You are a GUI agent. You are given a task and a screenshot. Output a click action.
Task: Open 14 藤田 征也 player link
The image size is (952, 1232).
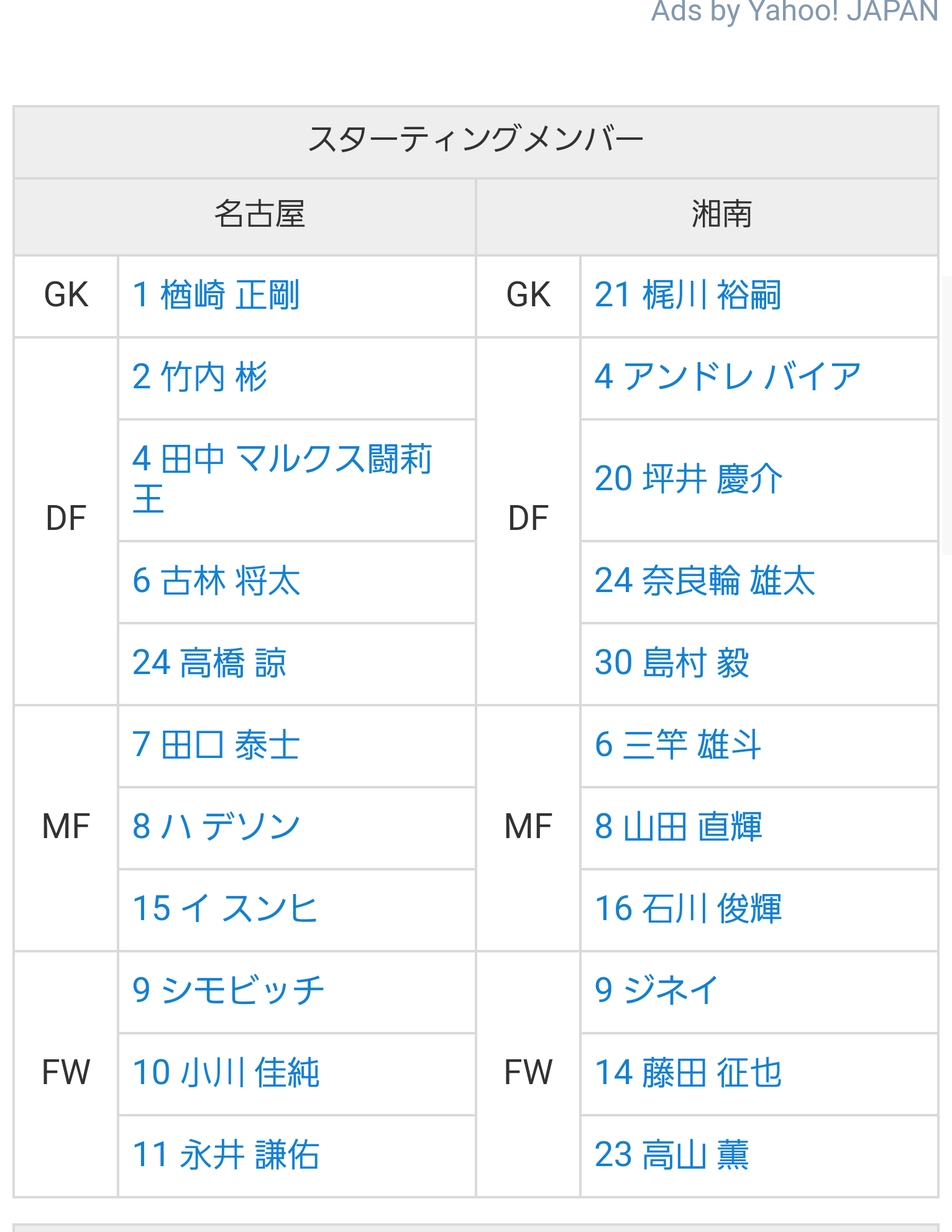[687, 1073]
